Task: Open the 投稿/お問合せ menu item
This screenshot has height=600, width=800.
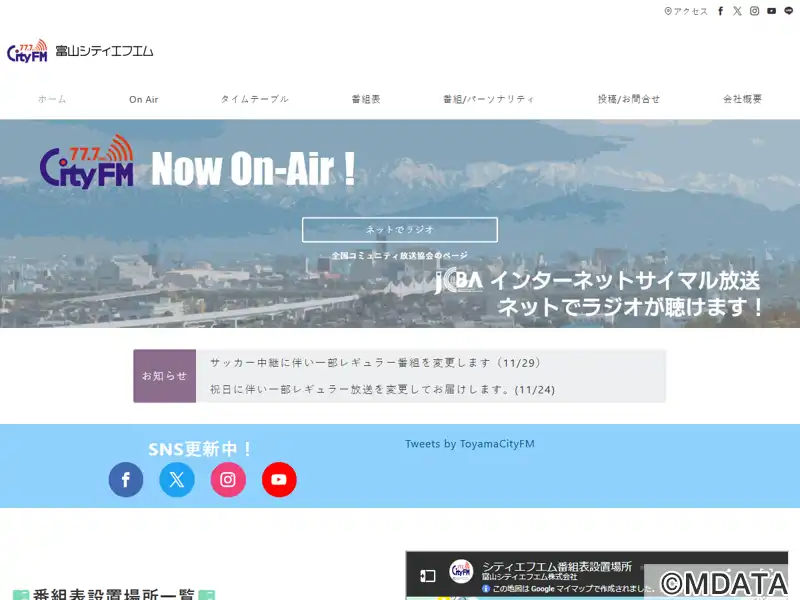Action: pos(629,99)
